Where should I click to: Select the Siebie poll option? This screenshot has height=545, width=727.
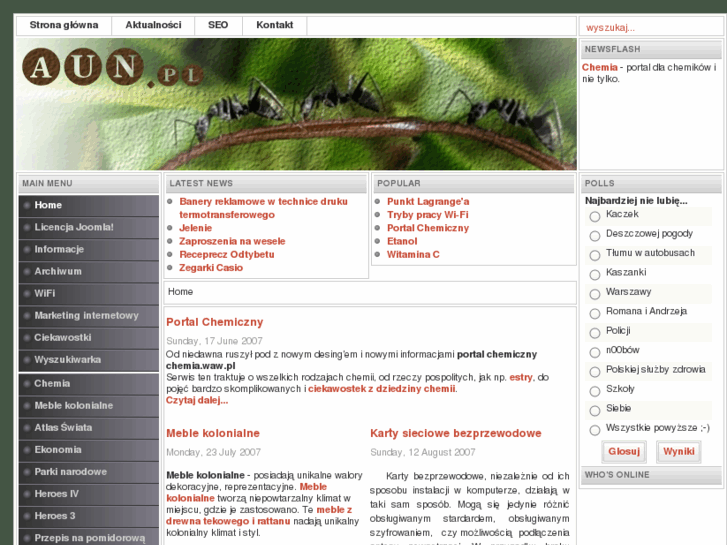tap(595, 411)
